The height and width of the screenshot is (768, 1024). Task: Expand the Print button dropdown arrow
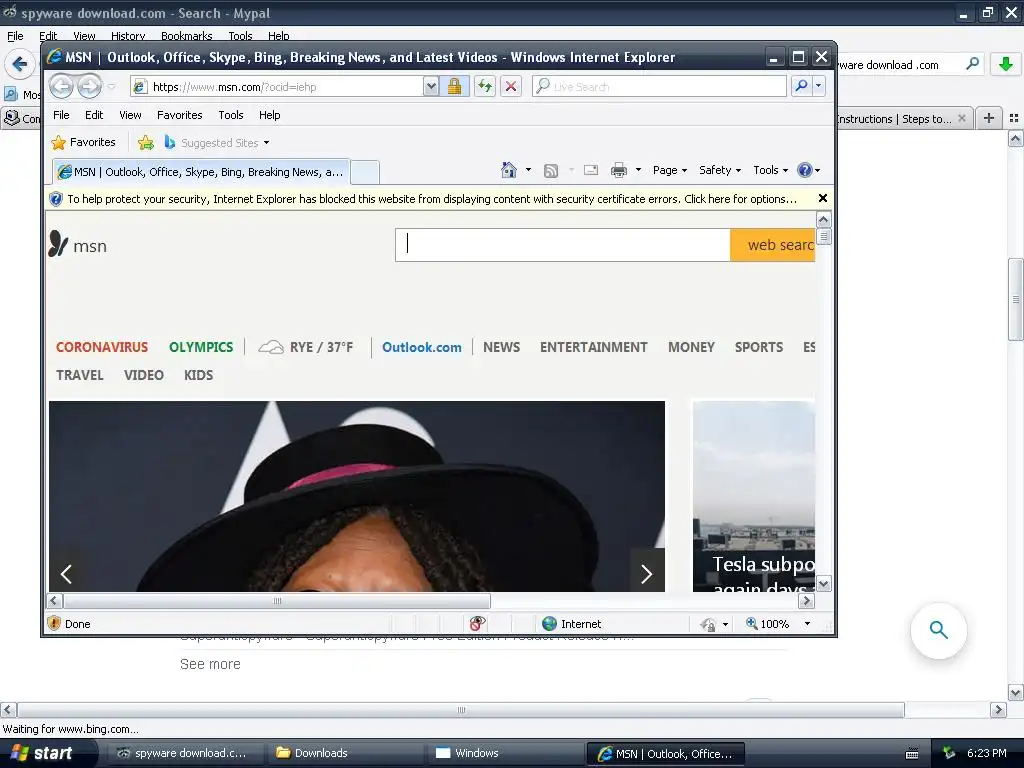[638, 170]
